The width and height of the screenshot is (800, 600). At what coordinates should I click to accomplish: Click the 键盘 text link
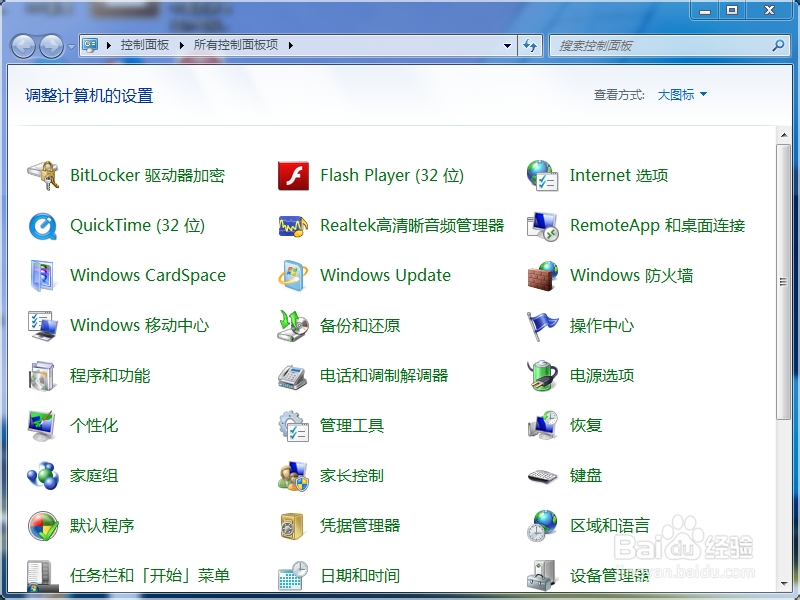pos(586,476)
